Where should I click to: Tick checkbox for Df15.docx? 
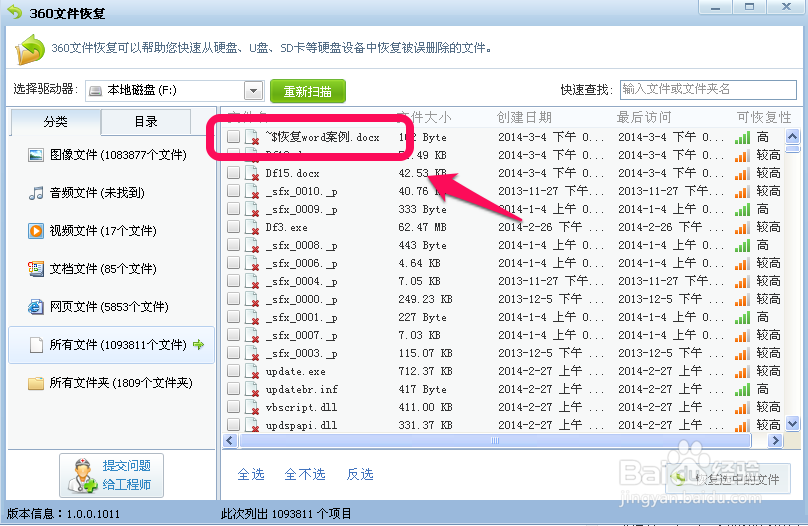(233, 173)
